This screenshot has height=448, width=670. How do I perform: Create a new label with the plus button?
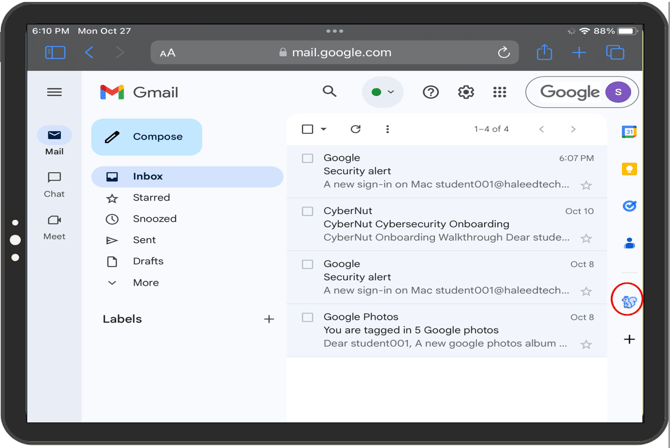pyautogui.click(x=269, y=319)
